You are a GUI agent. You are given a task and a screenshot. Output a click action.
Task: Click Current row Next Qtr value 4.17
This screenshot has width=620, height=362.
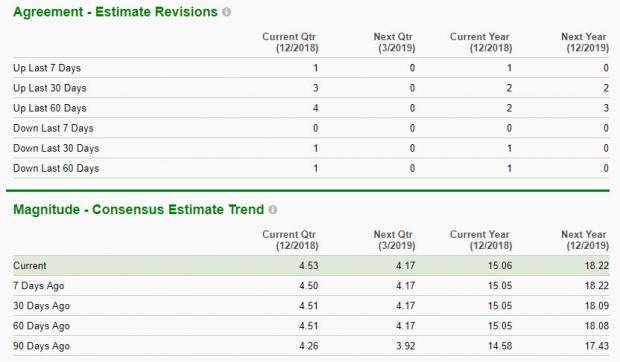coord(406,266)
